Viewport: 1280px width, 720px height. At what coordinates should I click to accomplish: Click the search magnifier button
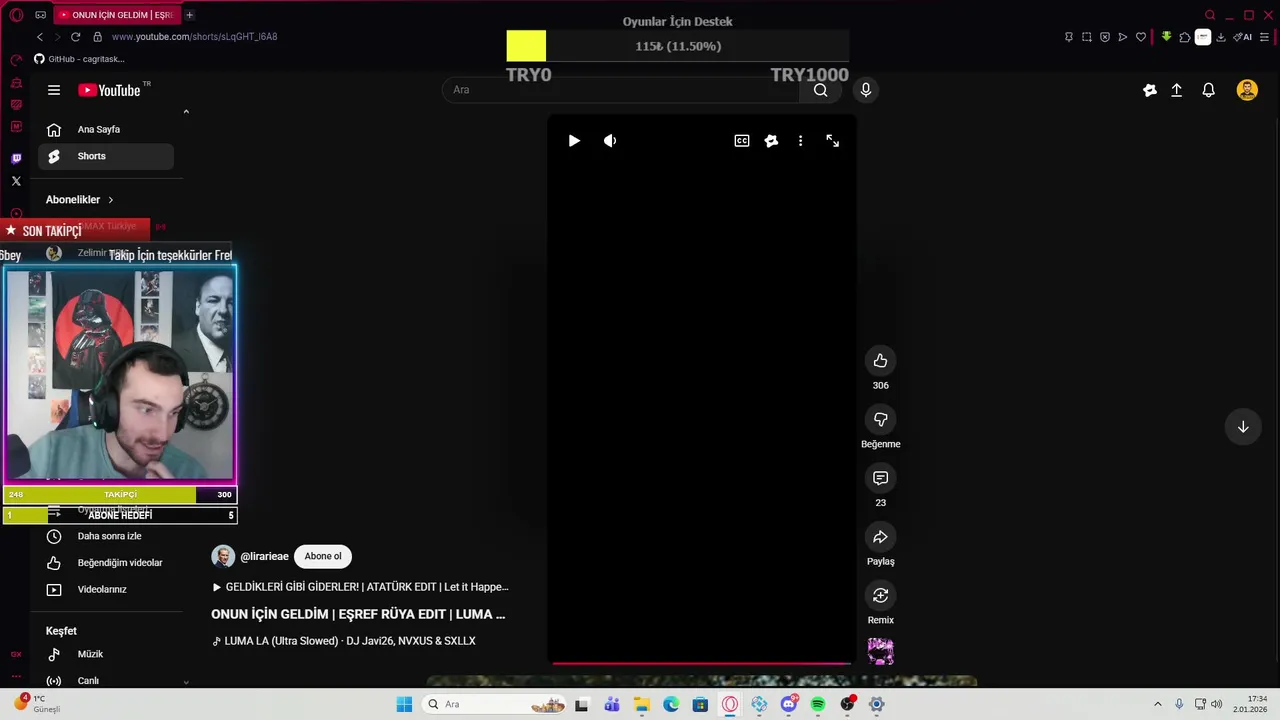[x=820, y=90]
